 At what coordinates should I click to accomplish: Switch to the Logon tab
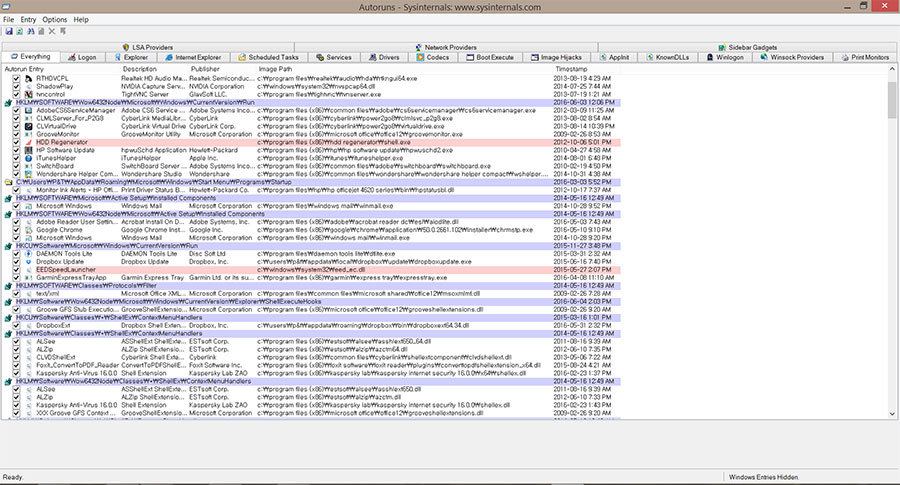82,57
